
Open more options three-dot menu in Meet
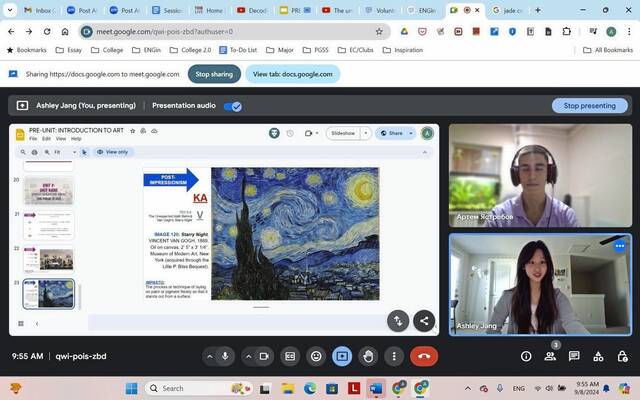coord(394,356)
